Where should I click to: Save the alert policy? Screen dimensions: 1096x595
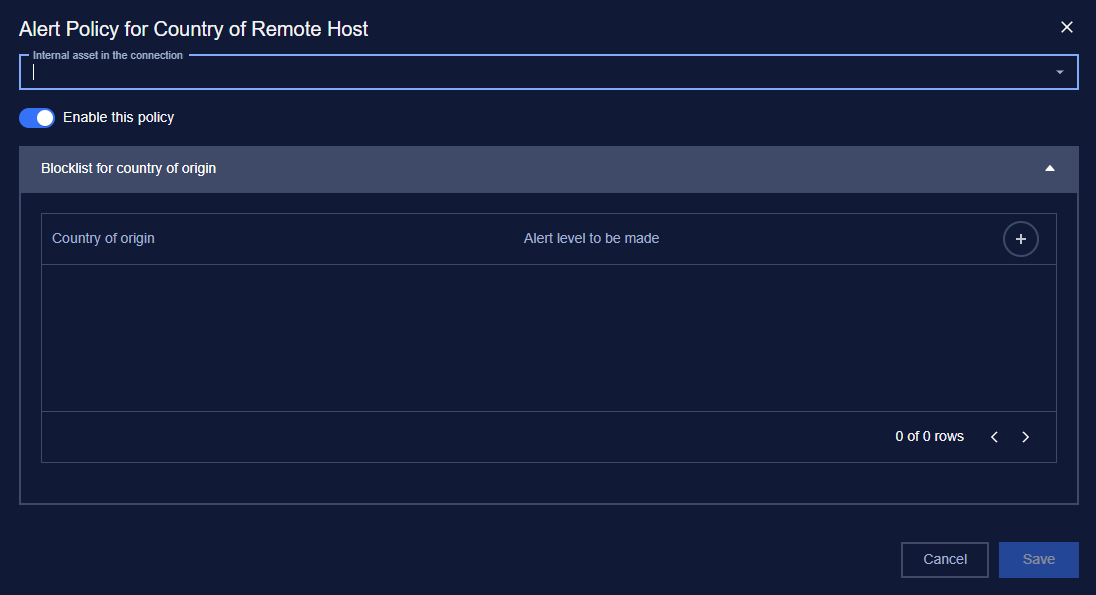pyautogui.click(x=1038, y=560)
